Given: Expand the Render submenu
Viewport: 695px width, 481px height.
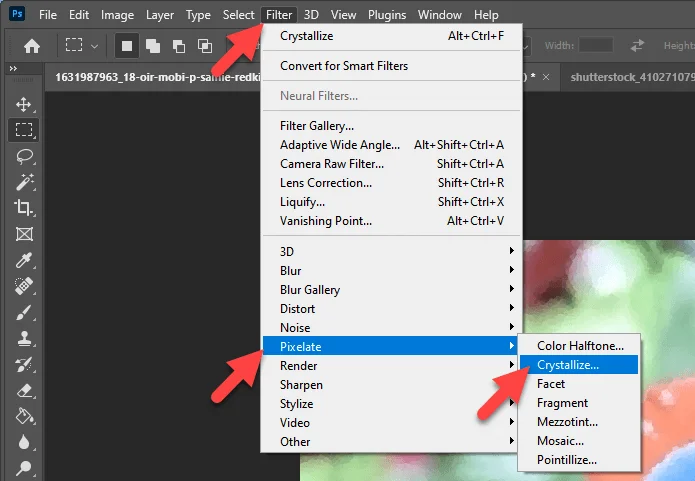Looking at the screenshot, I should point(390,366).
